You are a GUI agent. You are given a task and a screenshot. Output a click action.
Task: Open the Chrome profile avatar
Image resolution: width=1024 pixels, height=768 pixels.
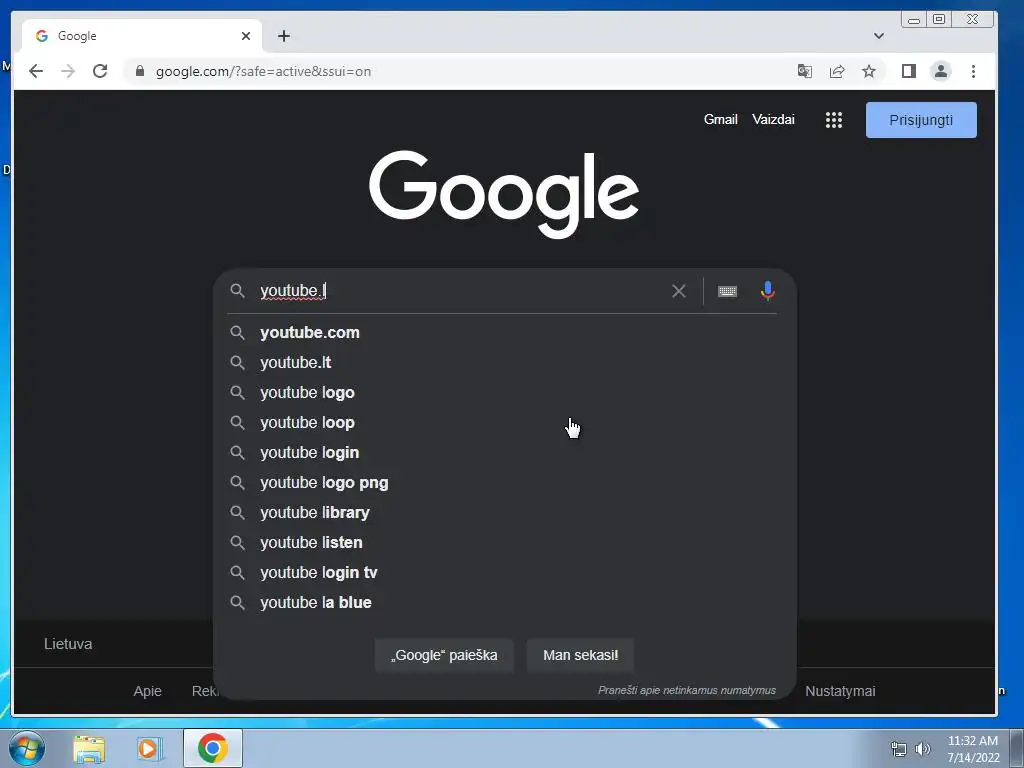(x=940, y=71)
